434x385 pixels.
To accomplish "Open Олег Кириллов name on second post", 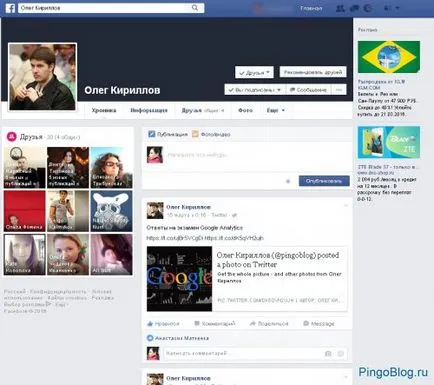I will pyautogui.click(x=188, y=378).
